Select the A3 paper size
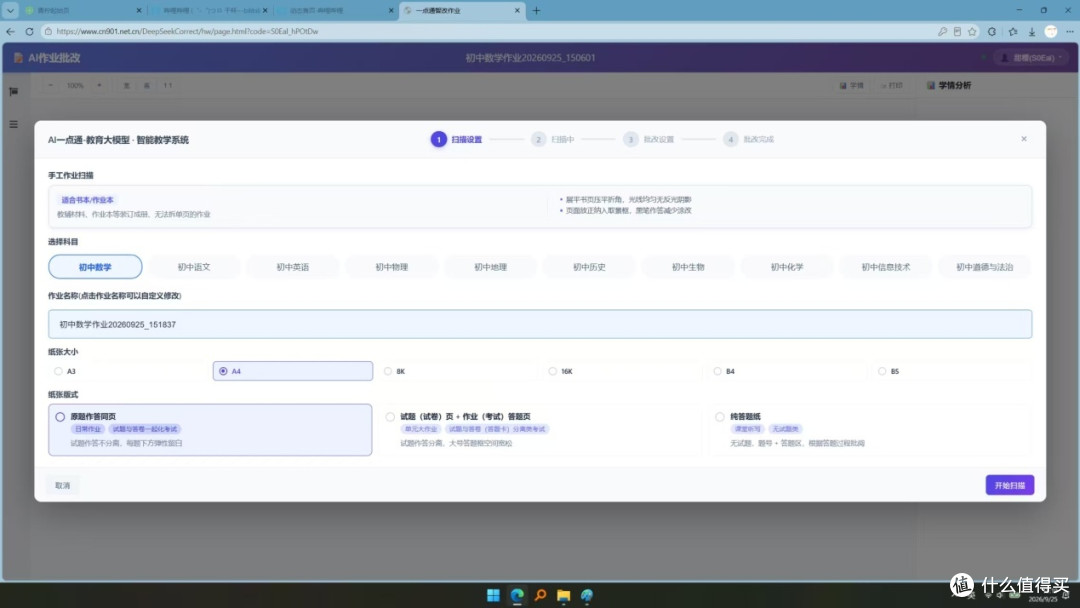Viewport: 1080px width, 608px height. tap(59, 371)
